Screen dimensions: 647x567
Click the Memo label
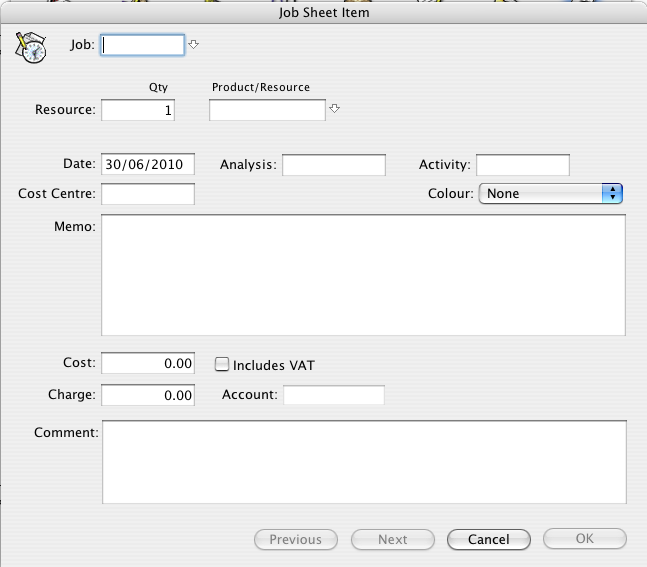(x=75, y=227)
